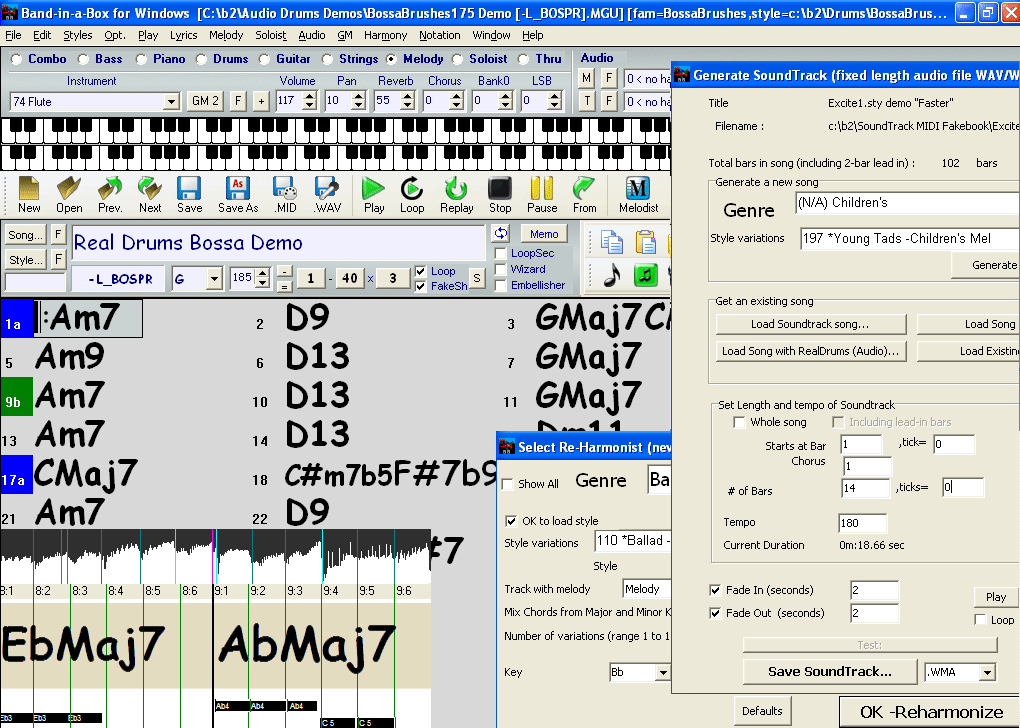1020x728 pixels.
Task: Click the Replay icon
Action: 456,193
